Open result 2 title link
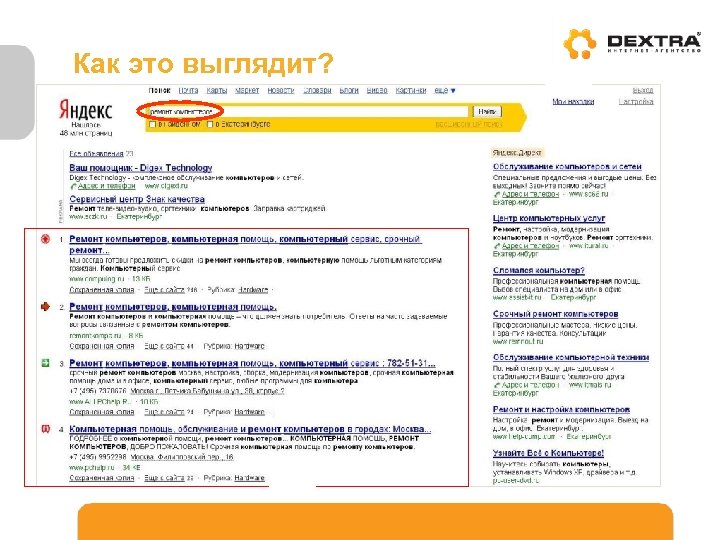Viewport: 720px width, 540px height. 173,306
